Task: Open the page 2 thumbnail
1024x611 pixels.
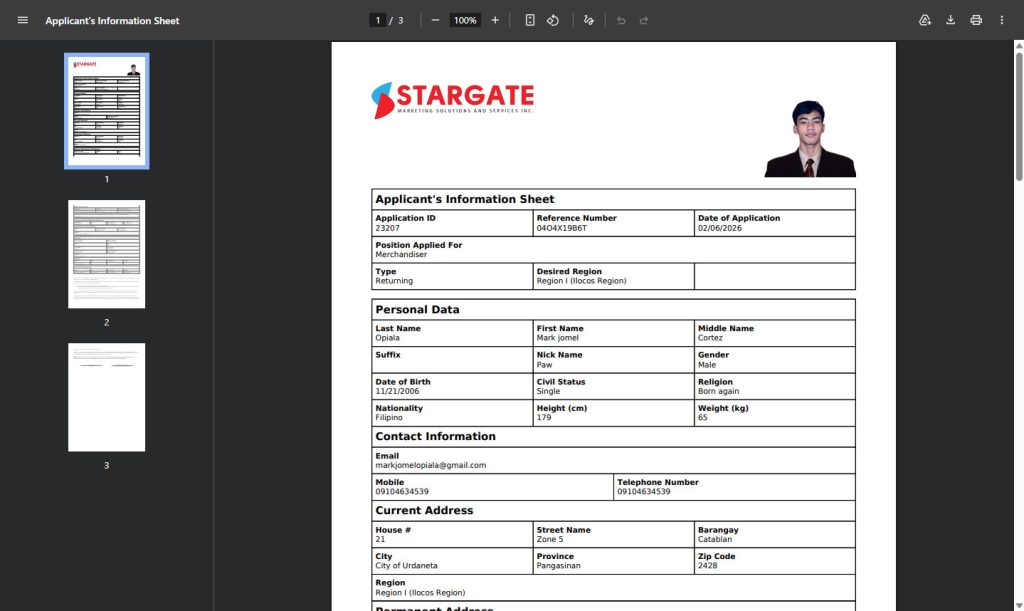Action: tap(107, 254)
